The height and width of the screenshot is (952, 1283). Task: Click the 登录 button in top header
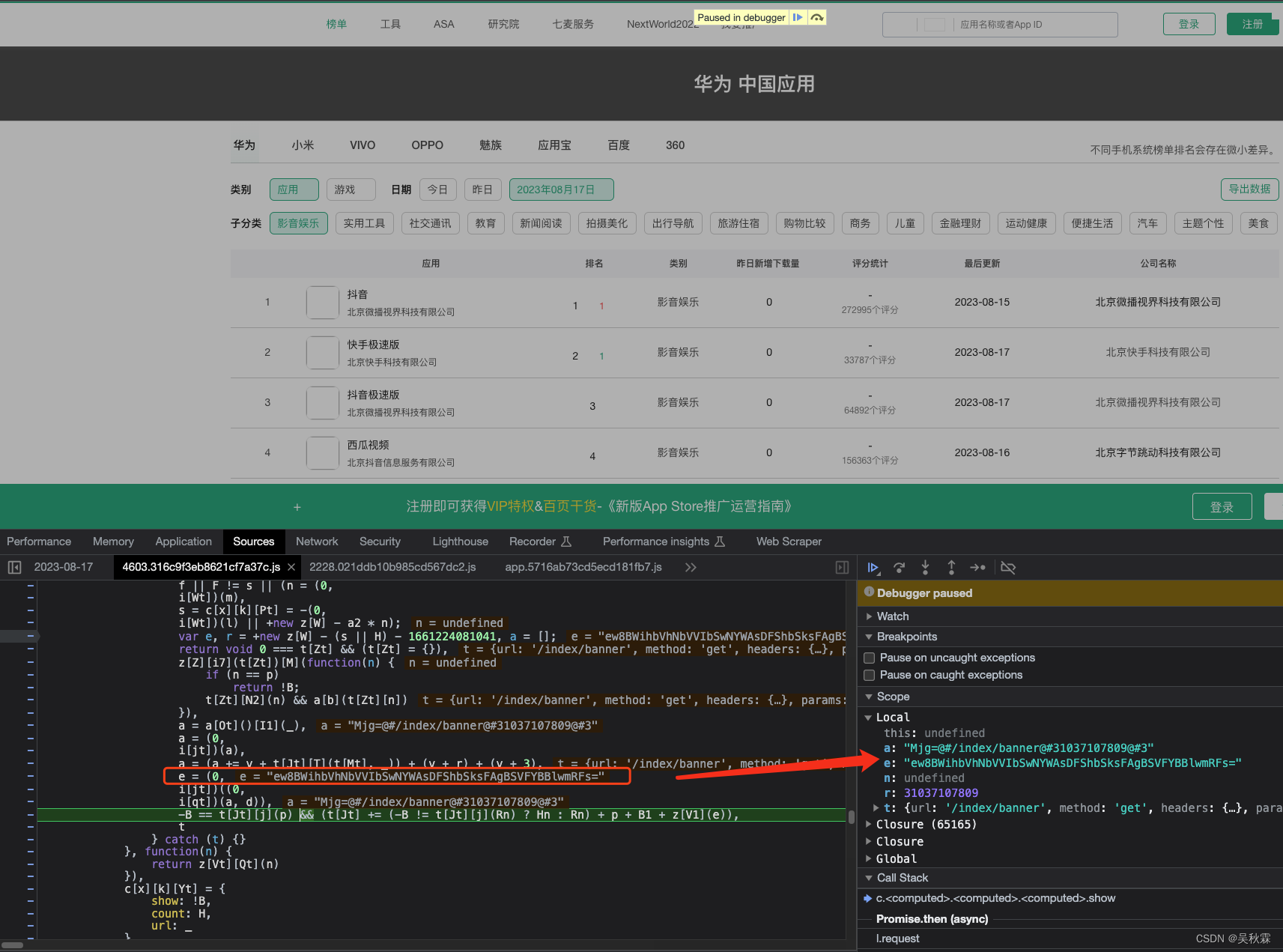(1189, 24)
